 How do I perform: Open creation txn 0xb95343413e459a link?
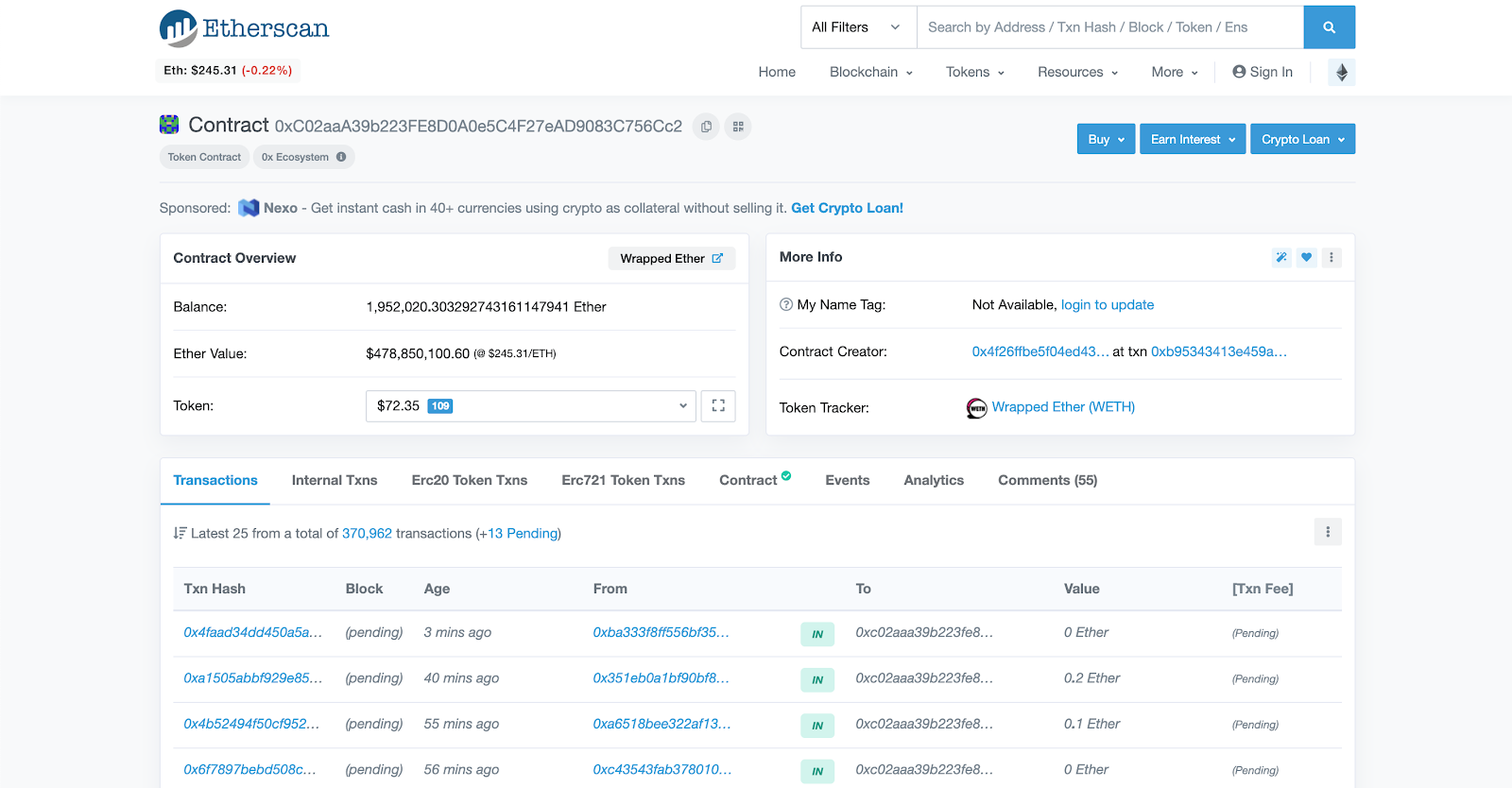click(1219, 351)
